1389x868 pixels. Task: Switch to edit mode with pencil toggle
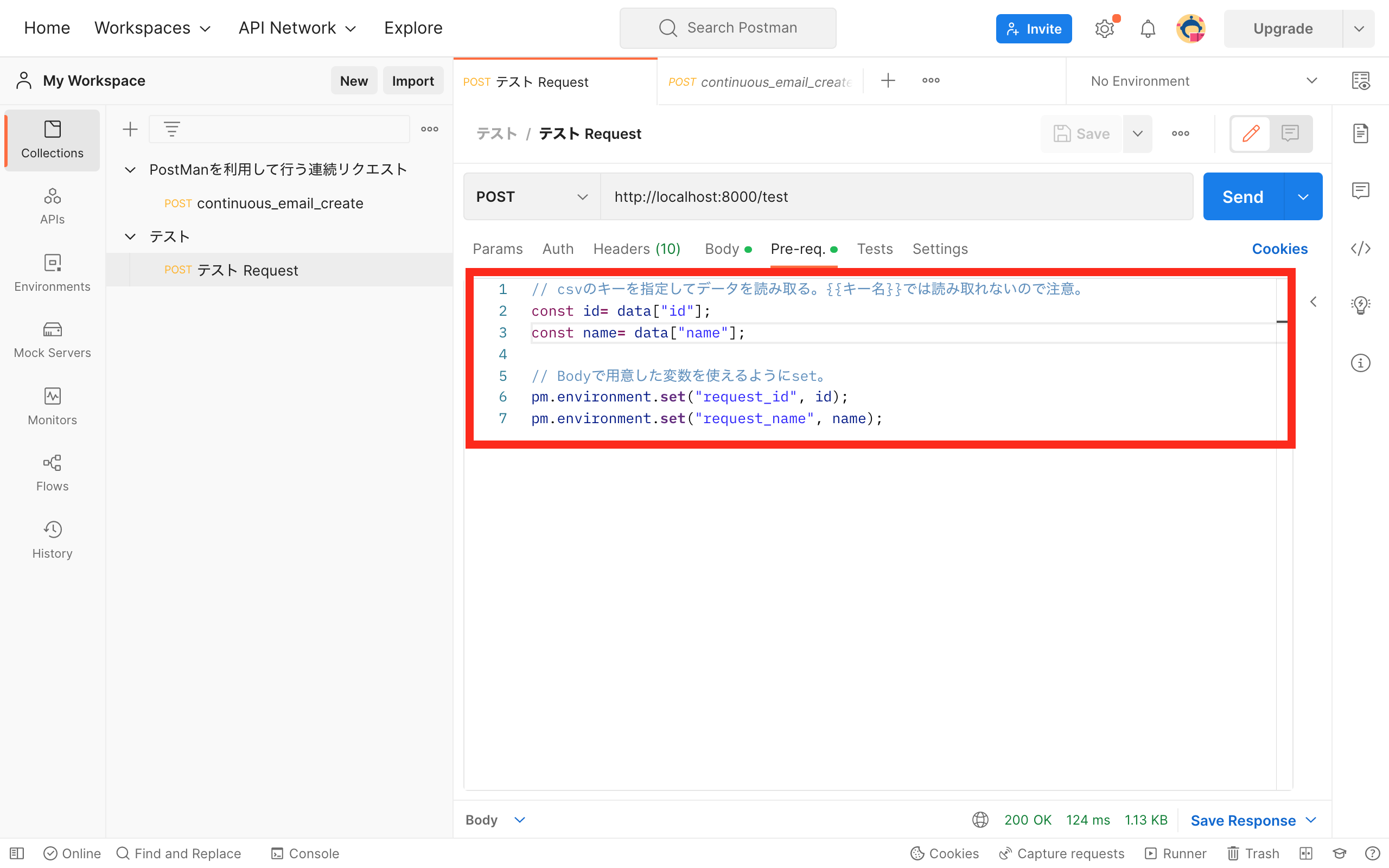click(x=1251, y=134)
